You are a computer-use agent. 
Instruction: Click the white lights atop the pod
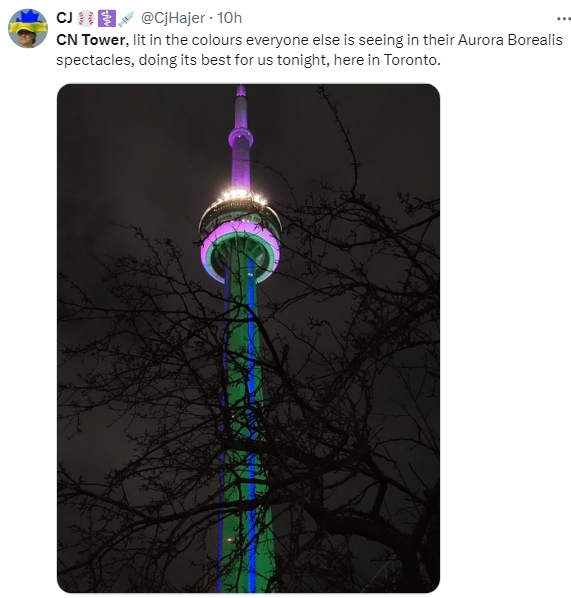(x=241, y=196)
